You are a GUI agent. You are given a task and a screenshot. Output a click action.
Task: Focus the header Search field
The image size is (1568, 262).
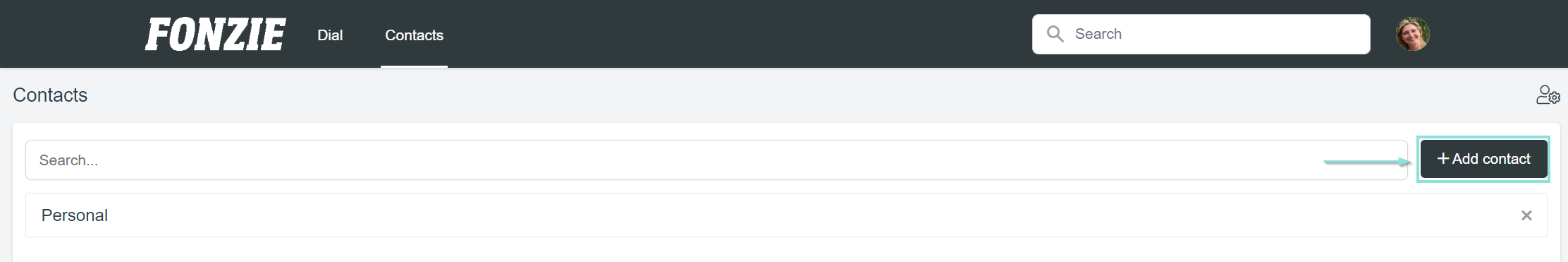click(1201, 34)
